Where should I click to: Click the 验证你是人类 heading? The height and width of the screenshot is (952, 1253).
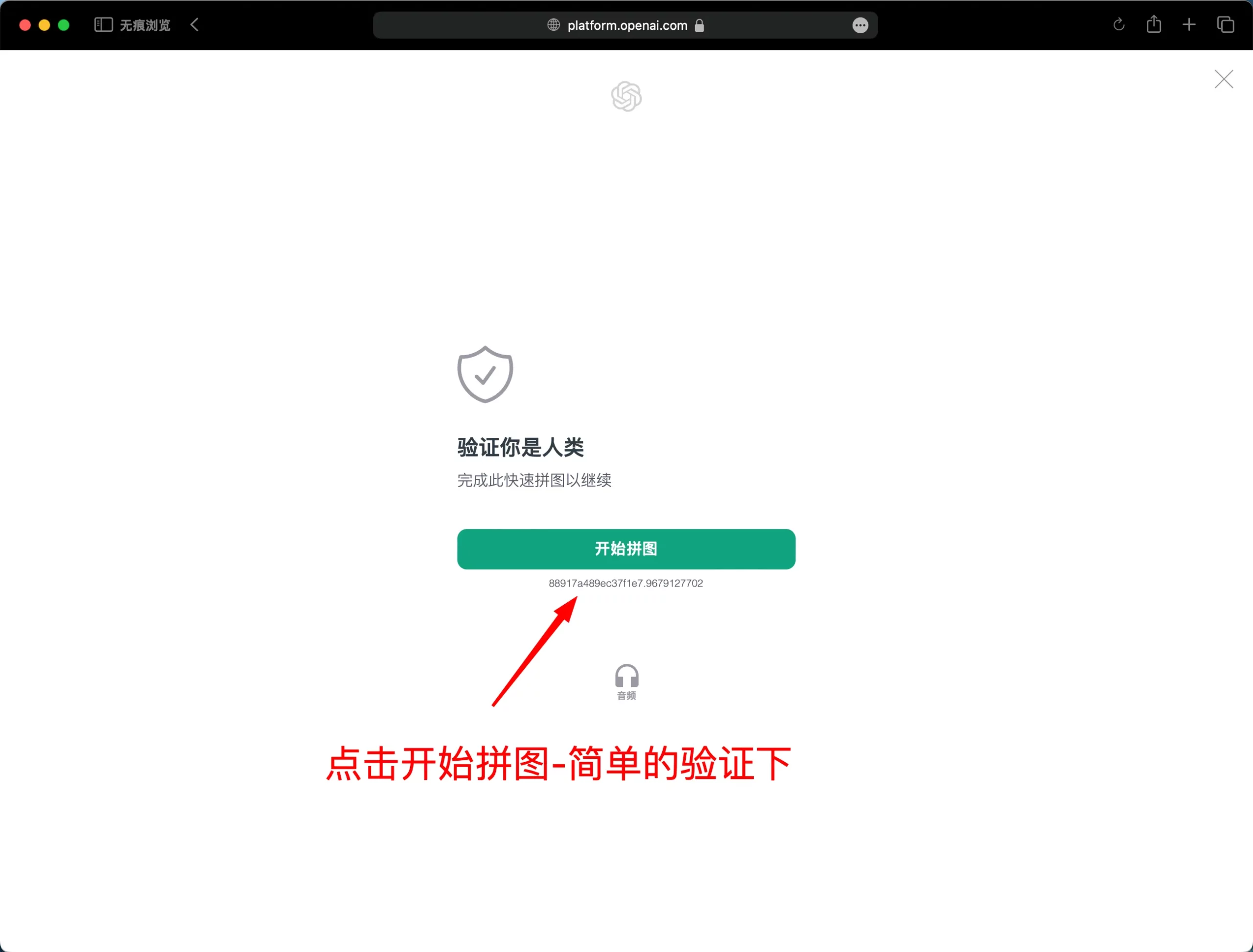tap(520, 447)
